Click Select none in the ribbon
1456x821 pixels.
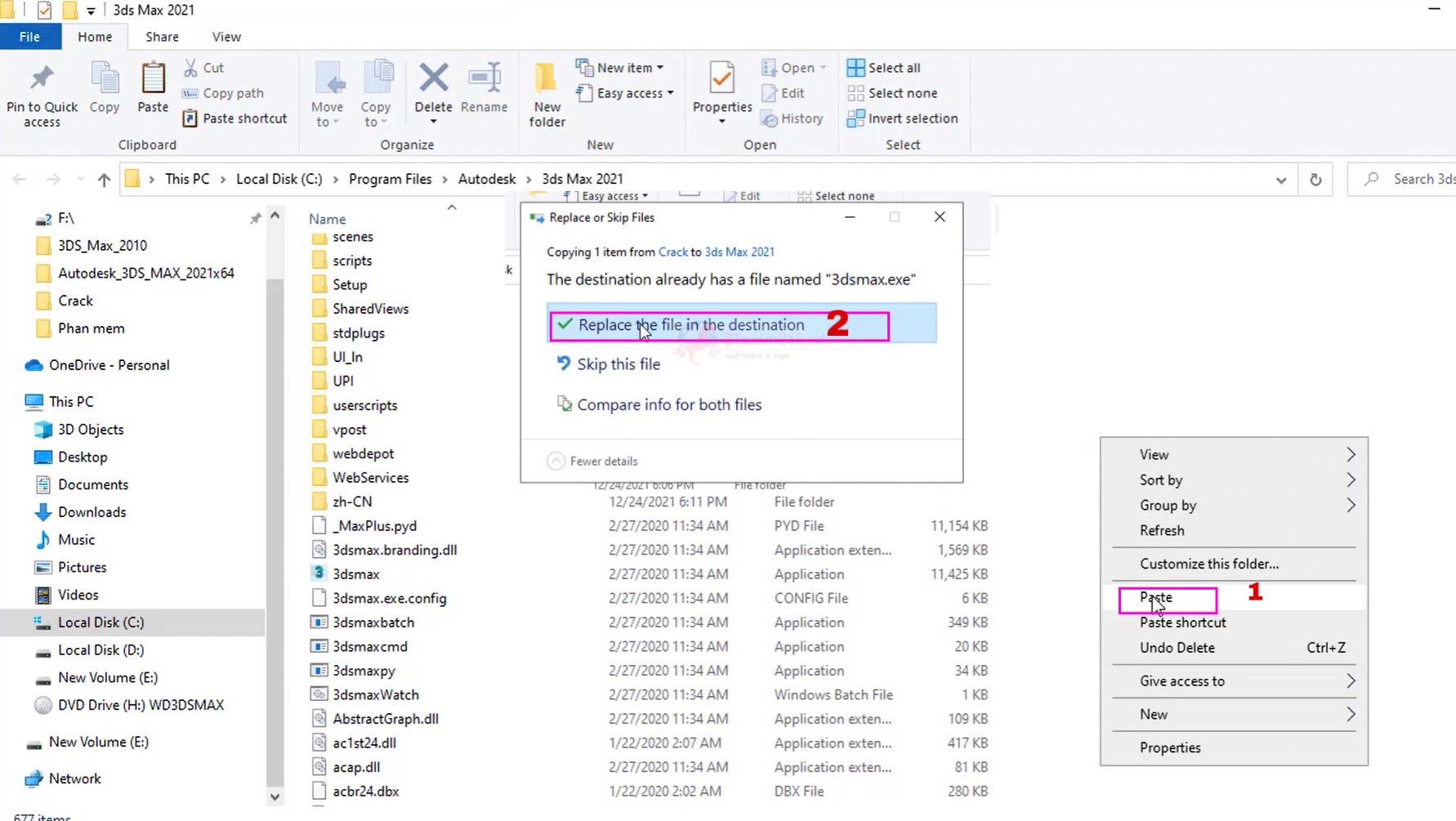892,93
